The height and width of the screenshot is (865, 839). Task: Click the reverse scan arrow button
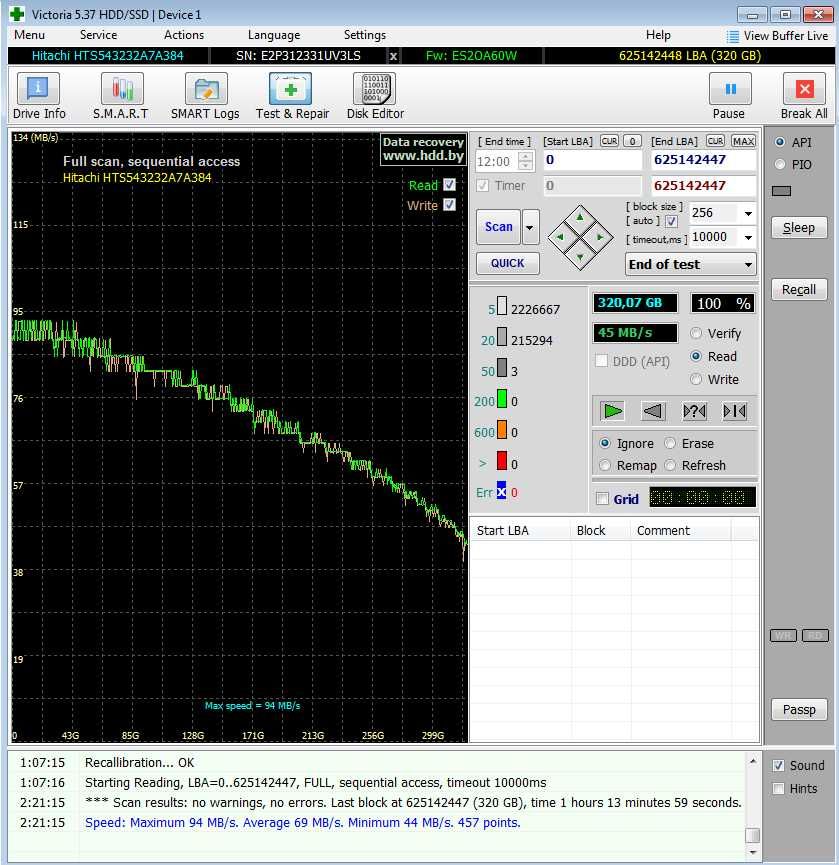[x=653, y=411]
